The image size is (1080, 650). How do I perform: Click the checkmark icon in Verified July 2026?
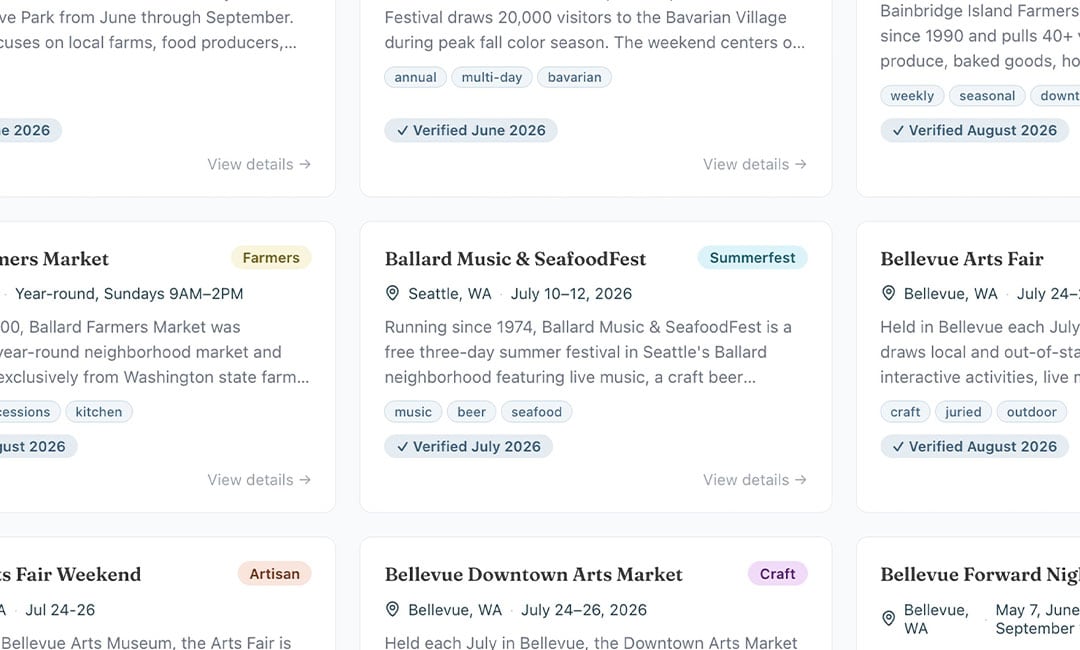pos(402,447)
